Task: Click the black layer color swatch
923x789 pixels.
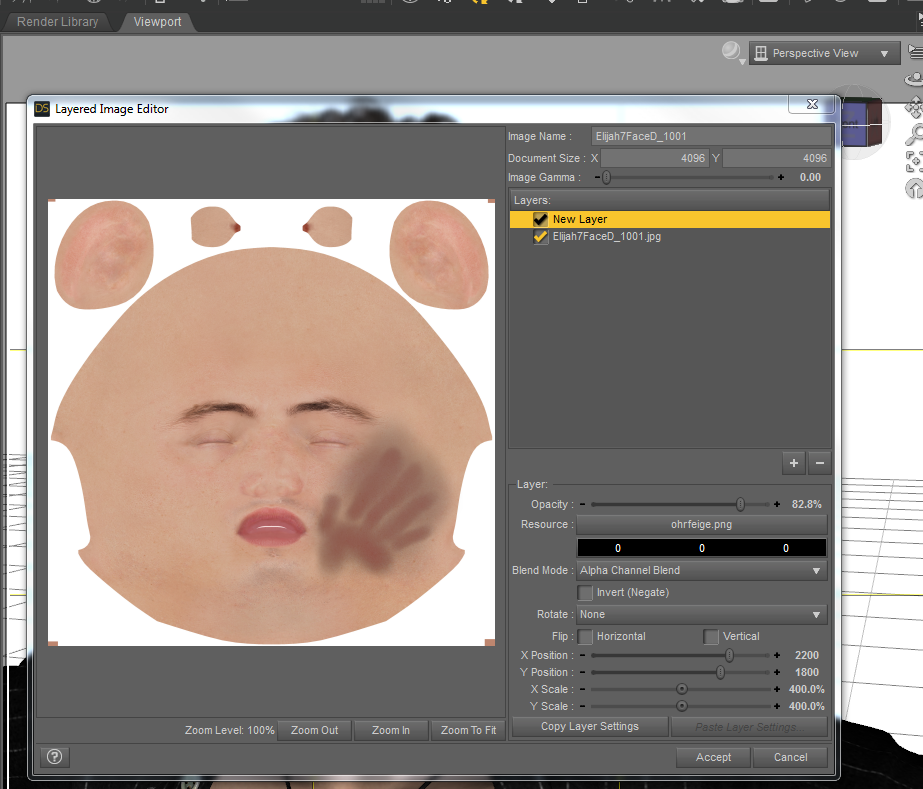Action: coord(702,548)
